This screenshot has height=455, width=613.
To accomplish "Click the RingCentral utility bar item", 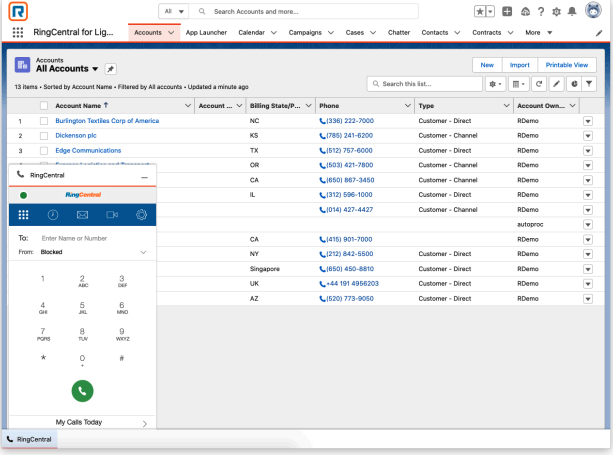I will pos(29,439).
